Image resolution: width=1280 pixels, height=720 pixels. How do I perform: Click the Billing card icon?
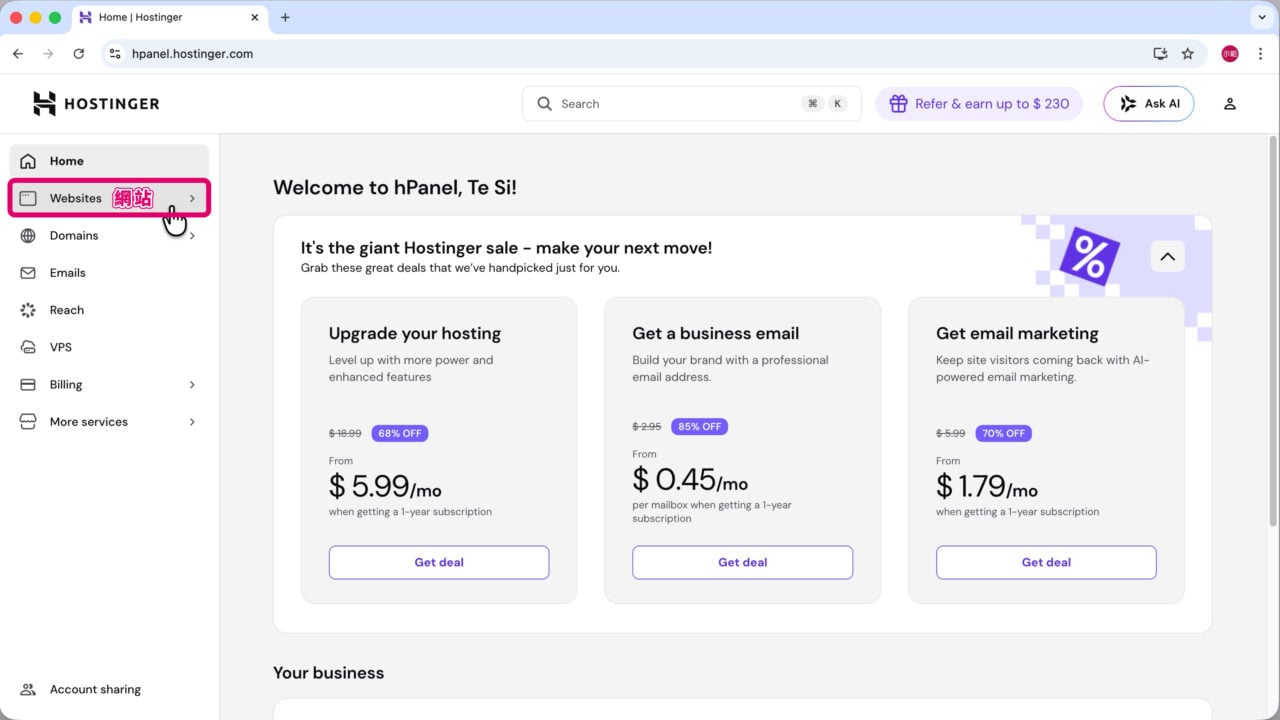tap(28, 385)
